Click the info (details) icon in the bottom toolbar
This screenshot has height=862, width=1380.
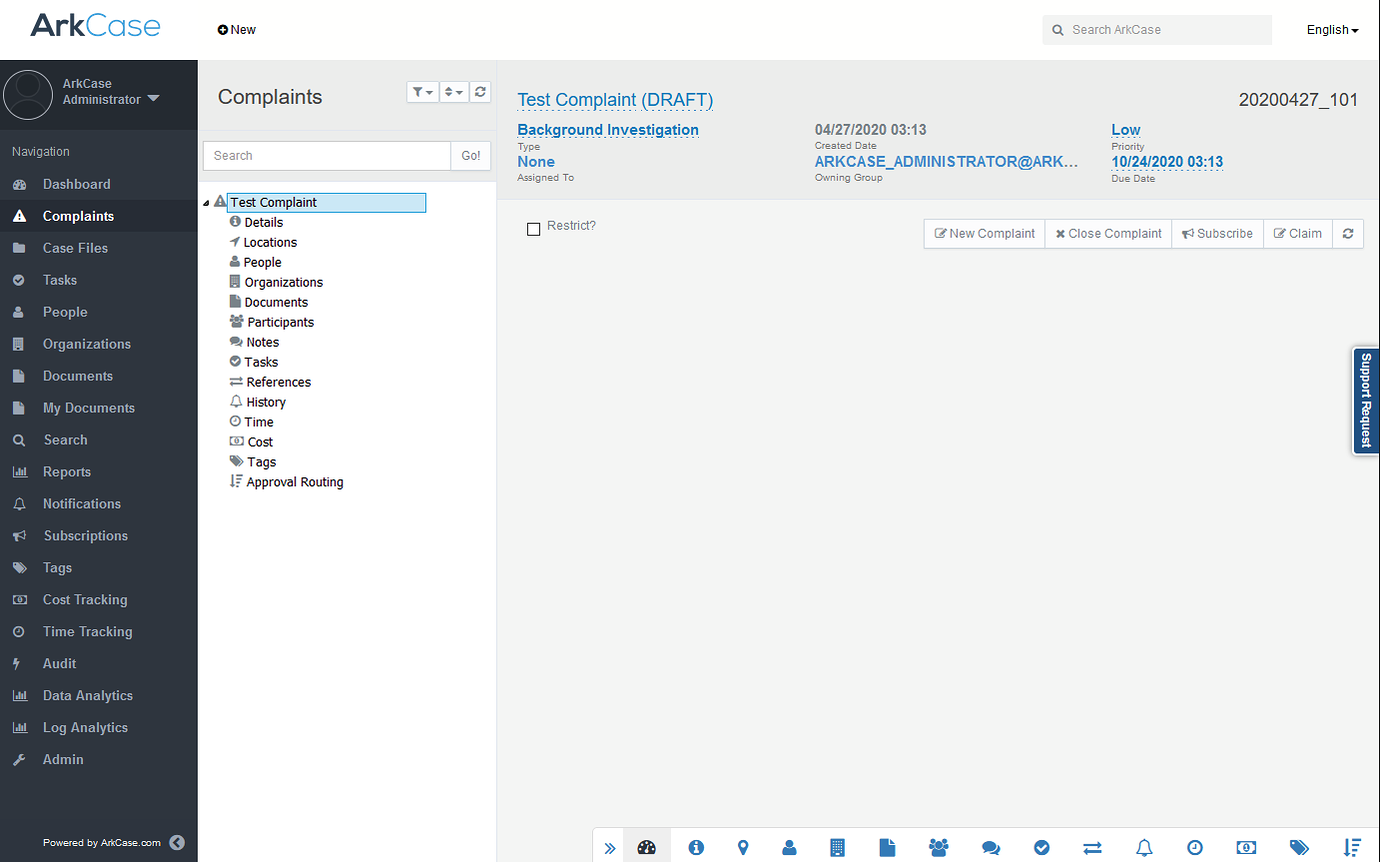tap(696, 847)
